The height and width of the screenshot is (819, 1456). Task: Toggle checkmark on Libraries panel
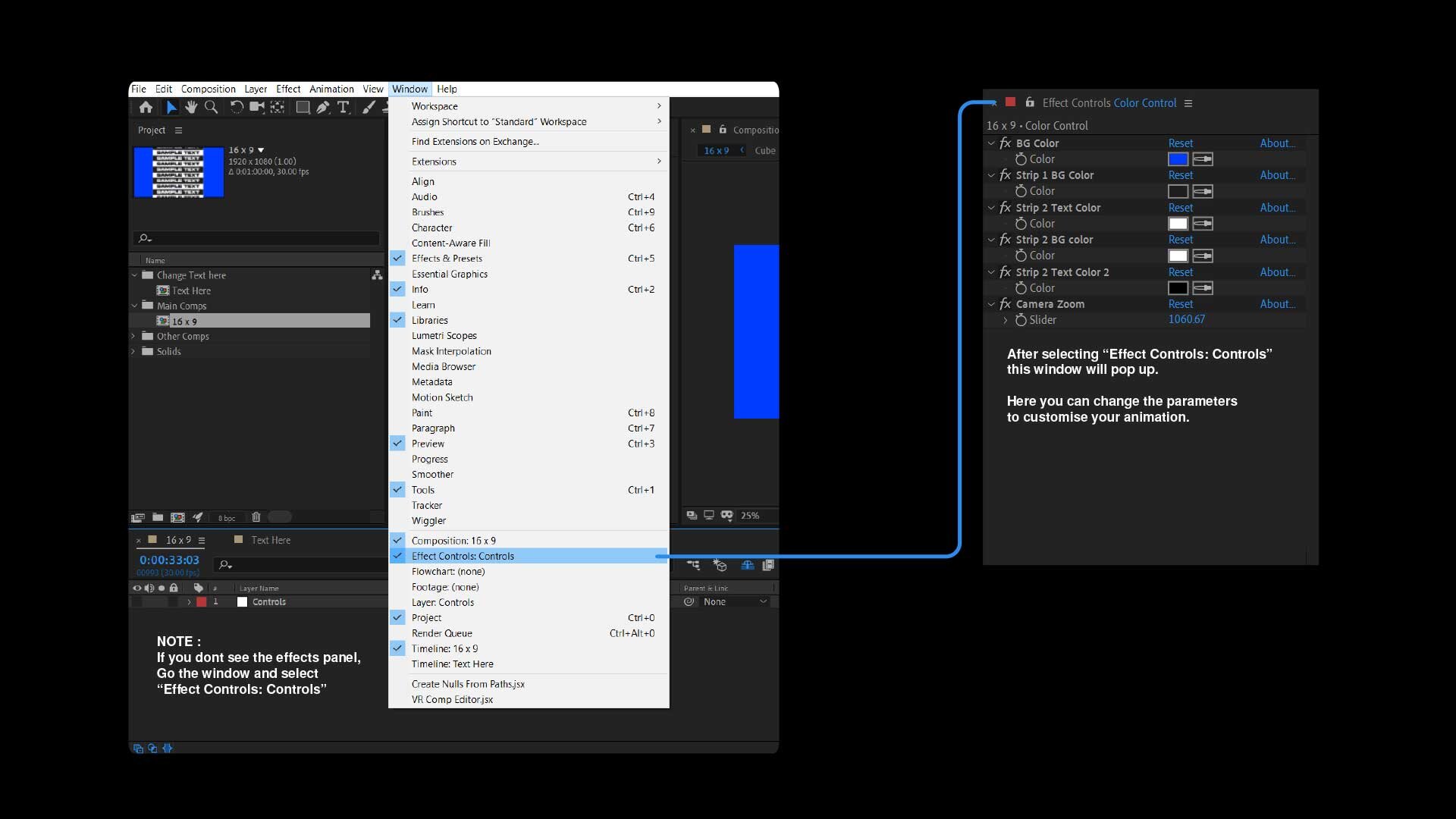[397, 320]
